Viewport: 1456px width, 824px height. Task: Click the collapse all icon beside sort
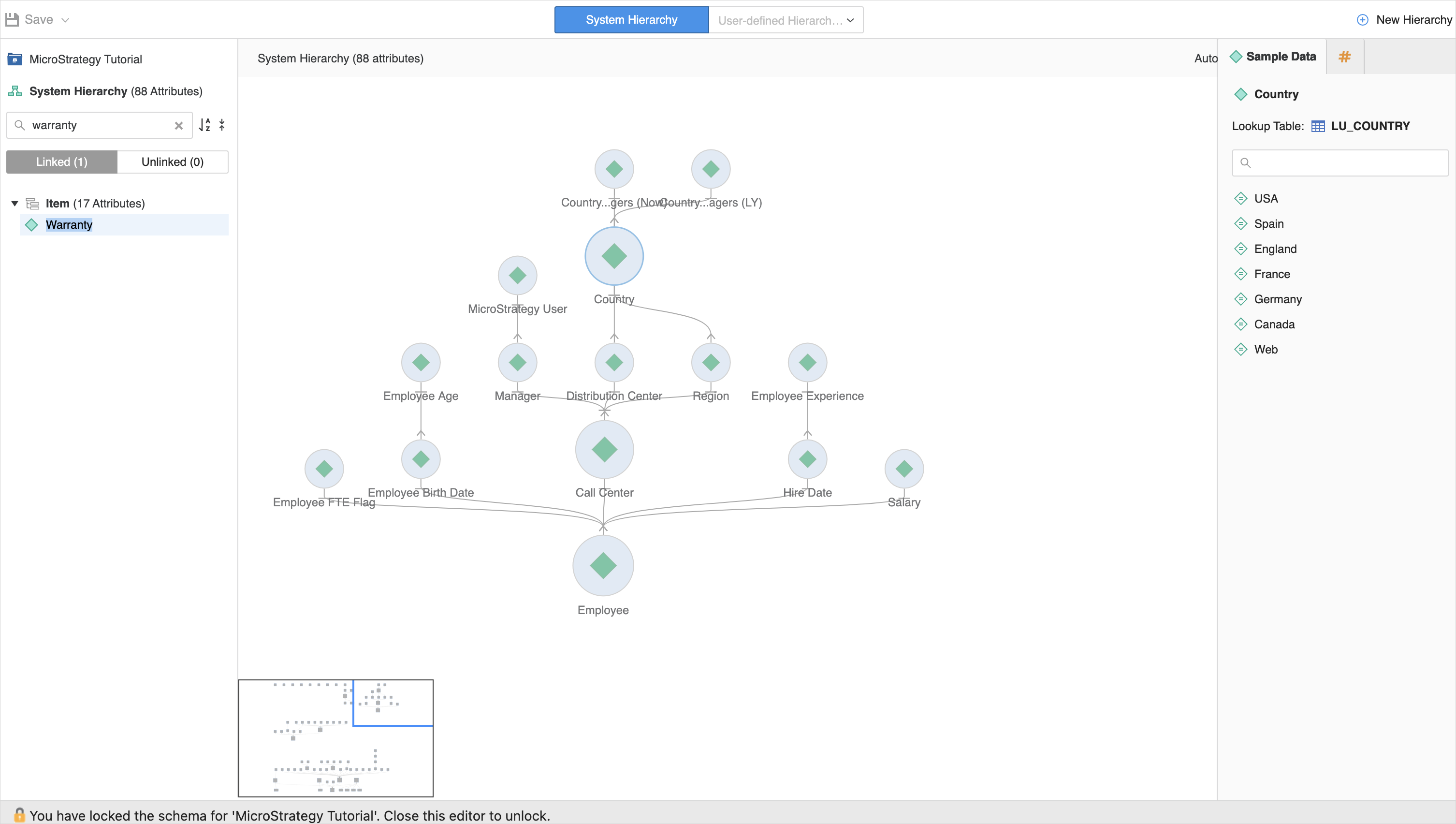[222, 125]
